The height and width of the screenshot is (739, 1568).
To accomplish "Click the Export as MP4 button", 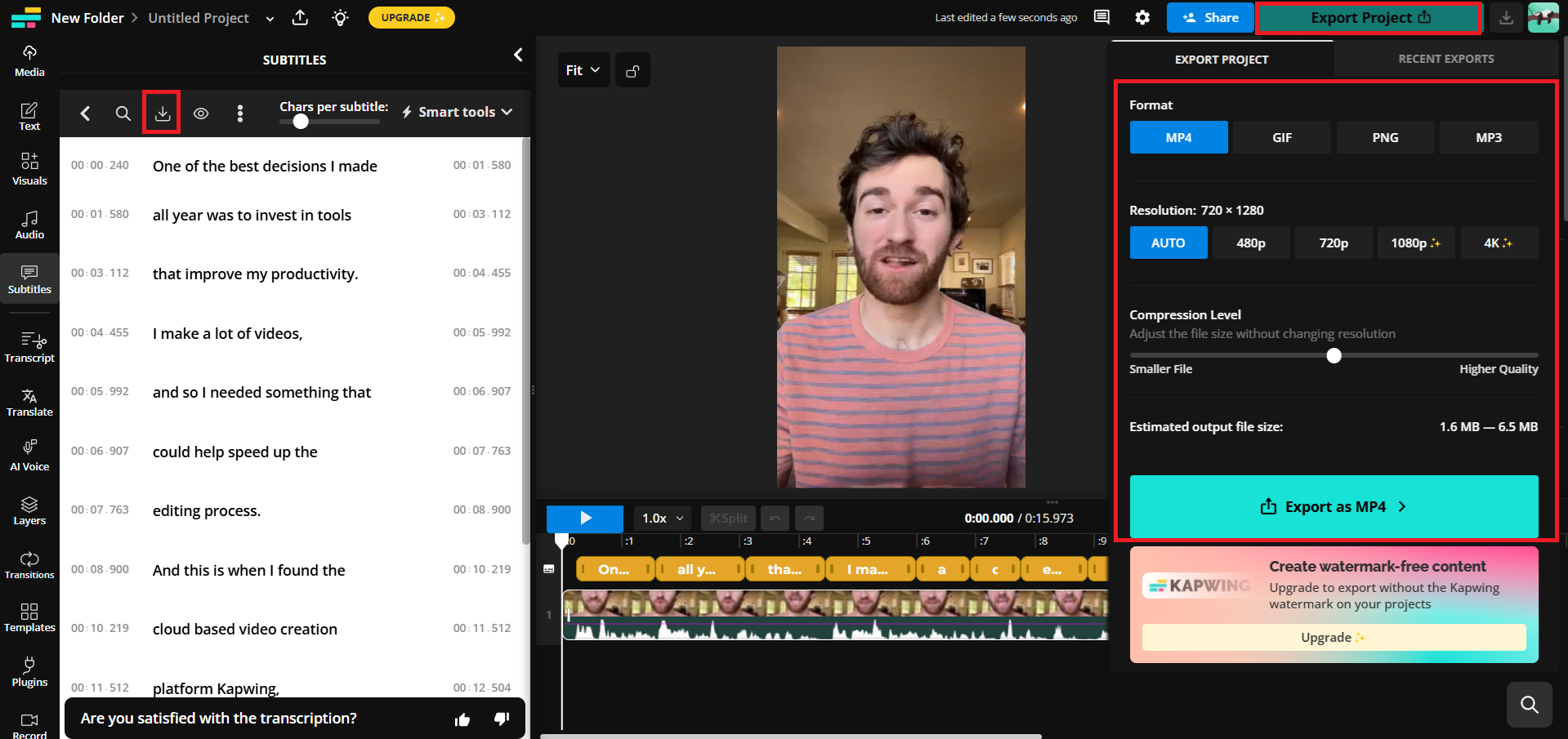I will tap(1333, 506).
